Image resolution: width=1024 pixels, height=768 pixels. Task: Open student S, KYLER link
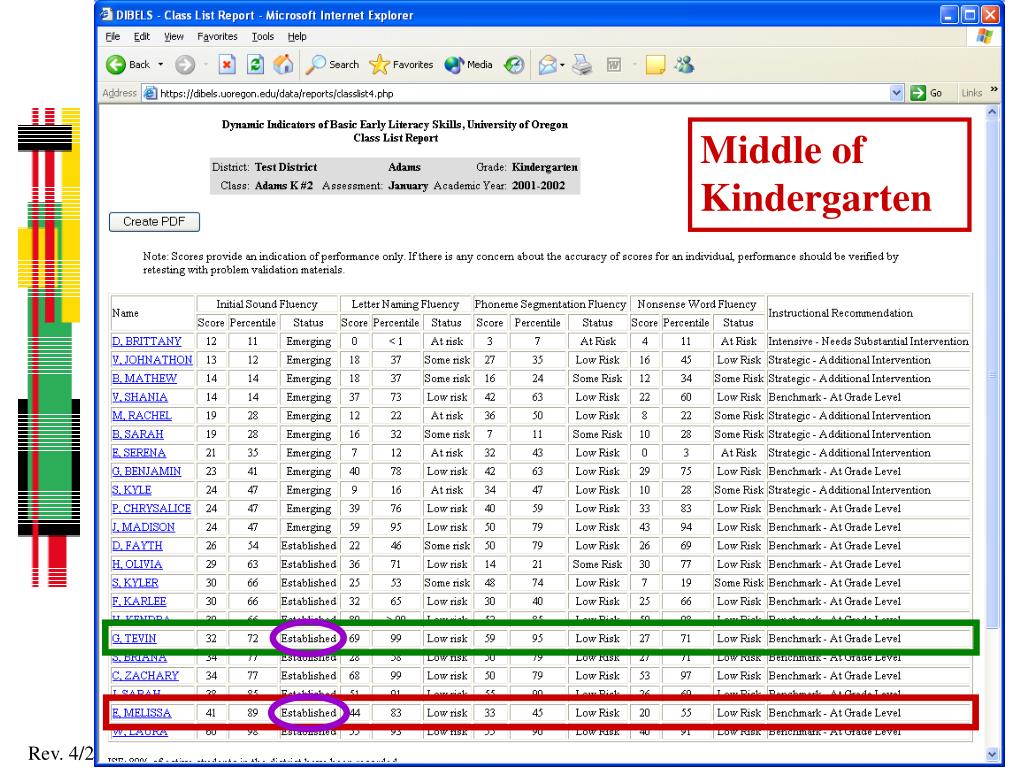point(135,583)
